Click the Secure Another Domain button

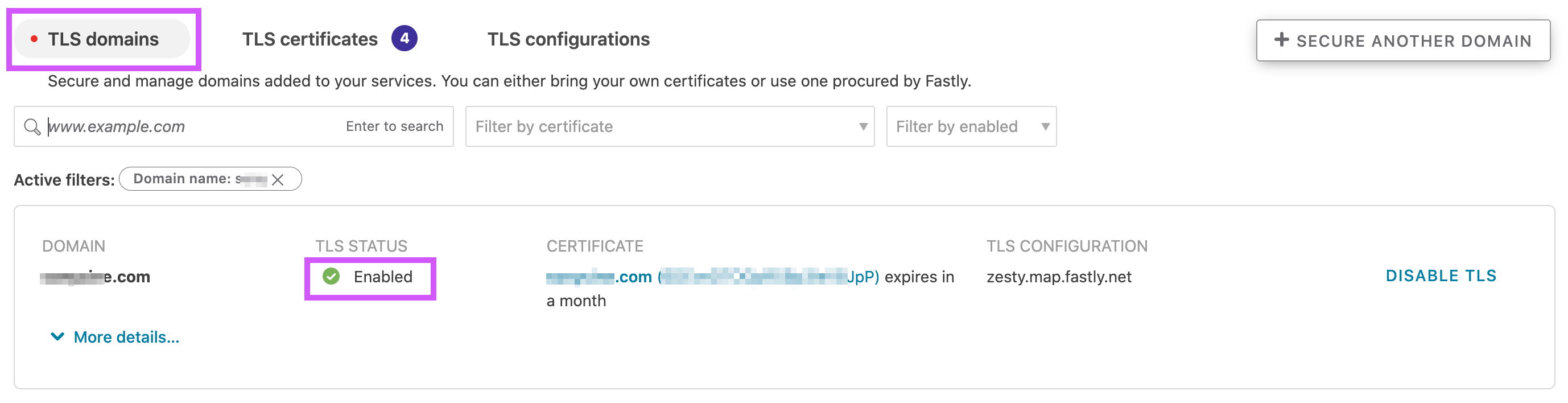(x=1402, y=40)
